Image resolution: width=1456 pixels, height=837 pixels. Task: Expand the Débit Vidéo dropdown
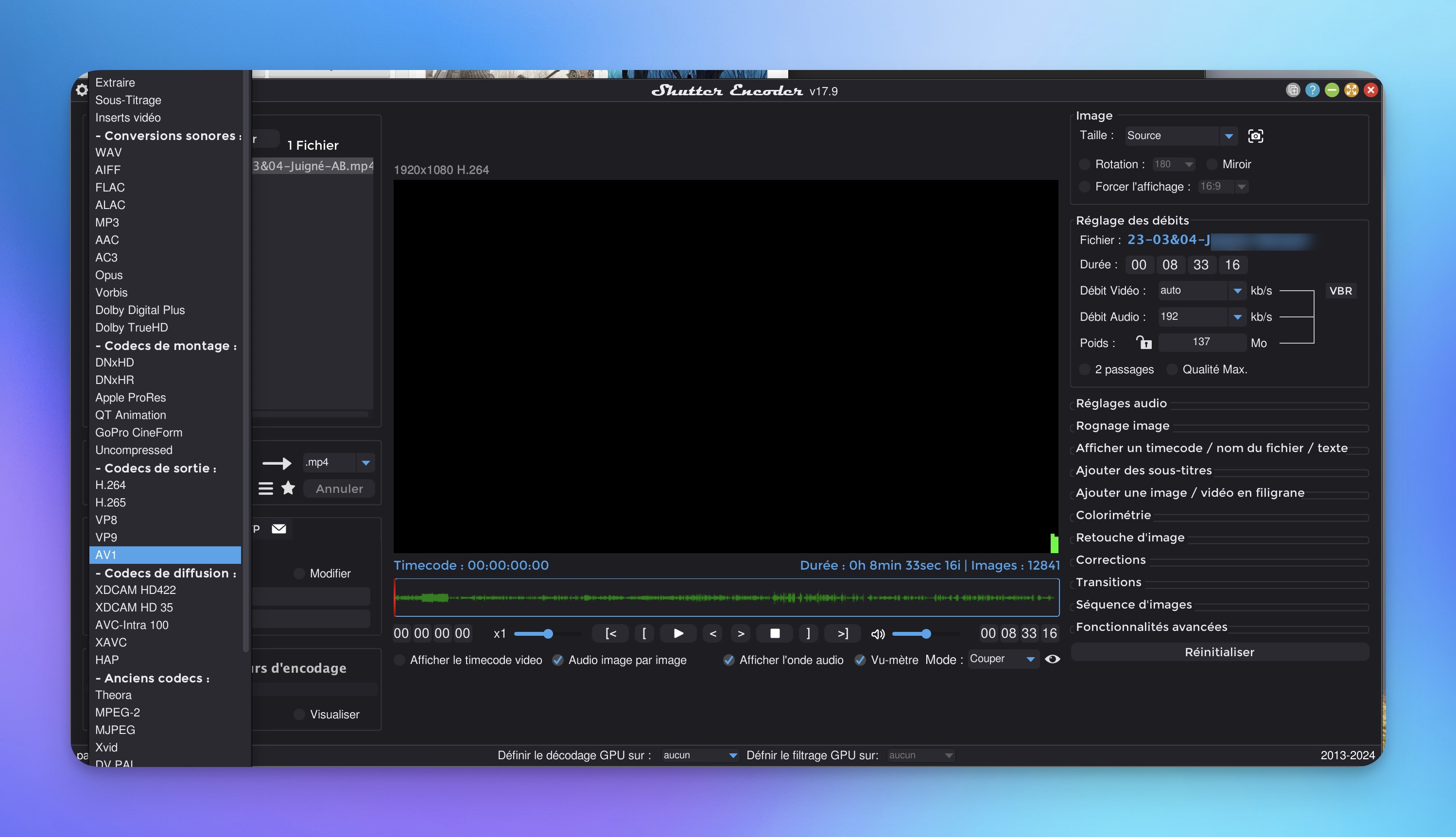click(x=1237, y=291)
